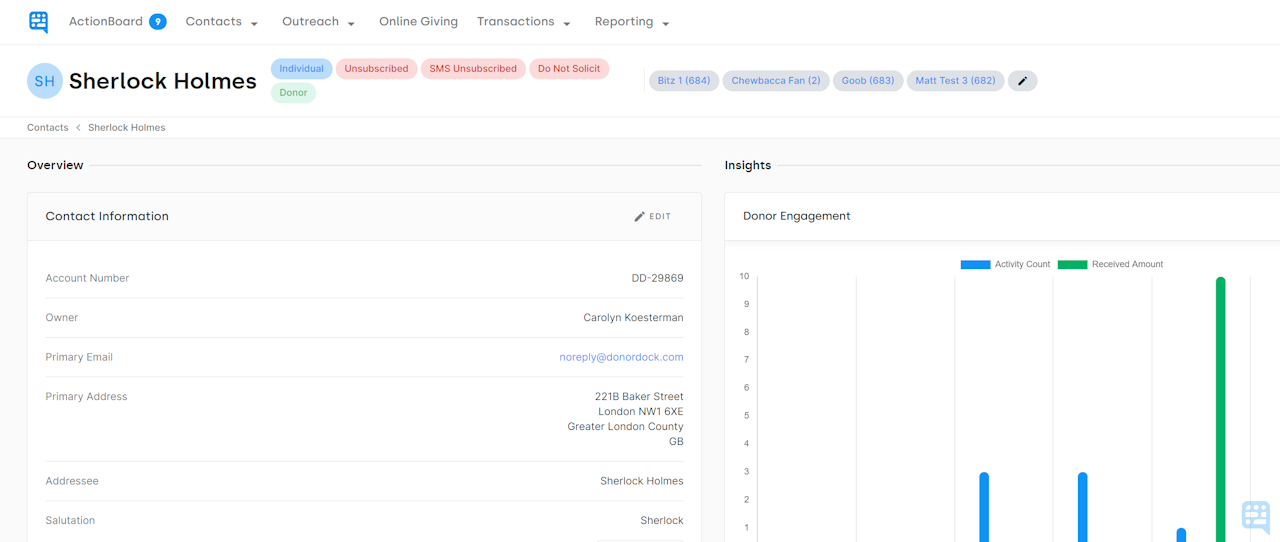Click the Sherlock Holmes page heading
1280x542 pixels.
click(x=163, y=81)
